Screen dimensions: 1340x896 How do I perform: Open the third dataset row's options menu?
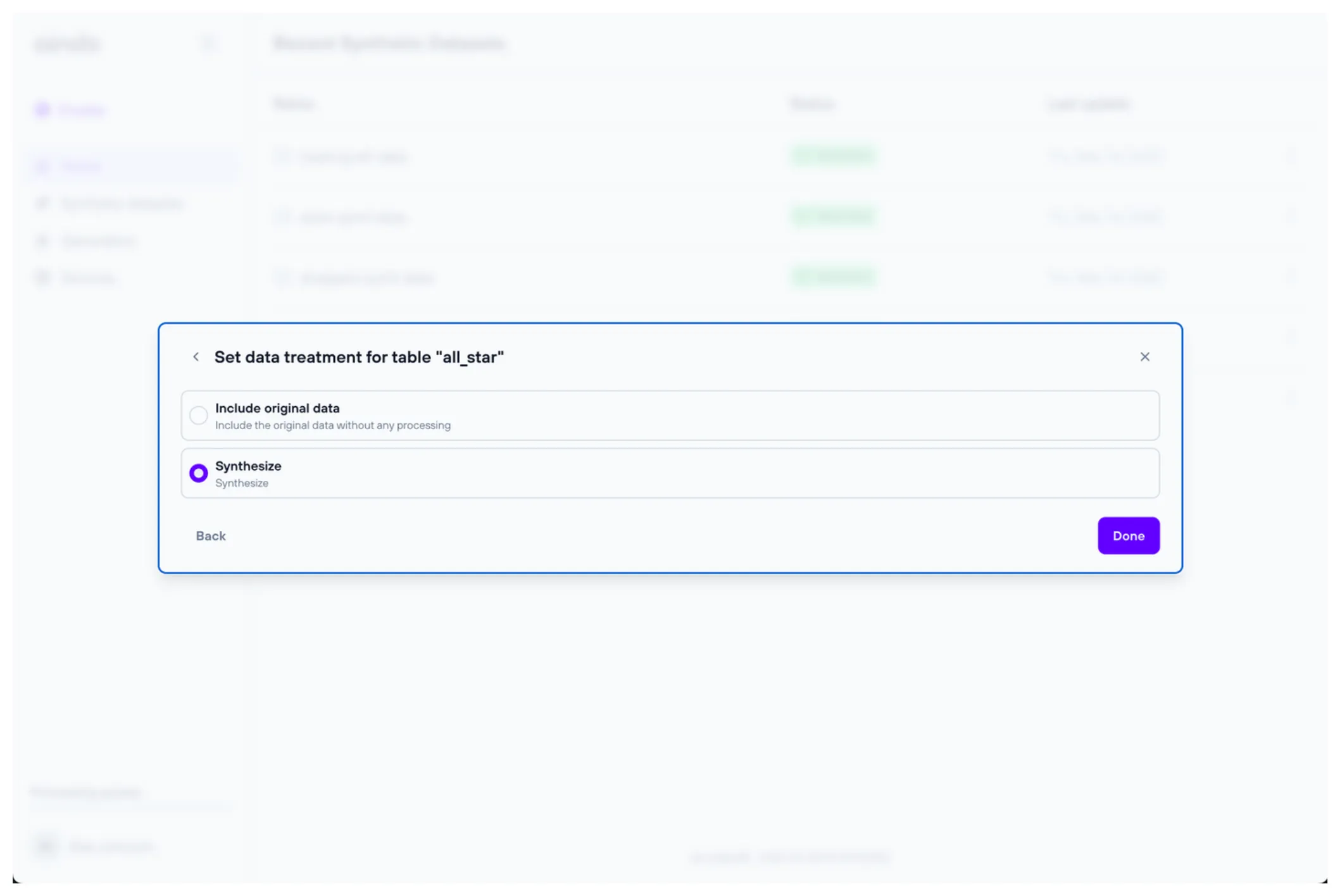(x=1291, y=277)
